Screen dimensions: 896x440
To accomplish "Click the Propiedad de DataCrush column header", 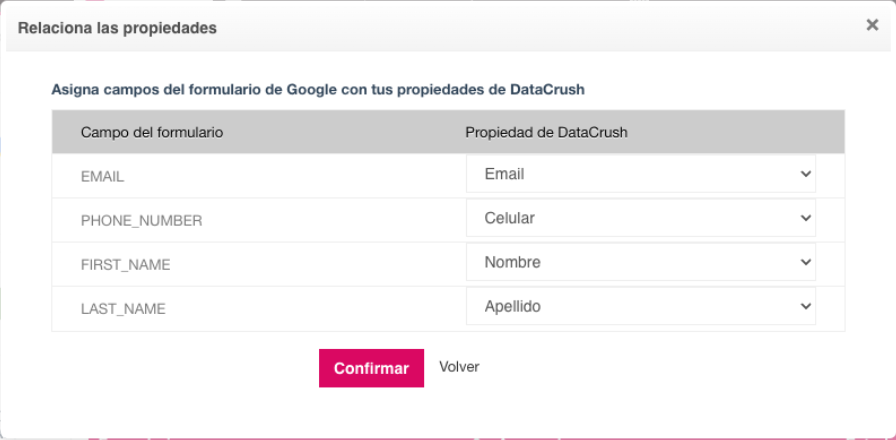I will [546, 132].
